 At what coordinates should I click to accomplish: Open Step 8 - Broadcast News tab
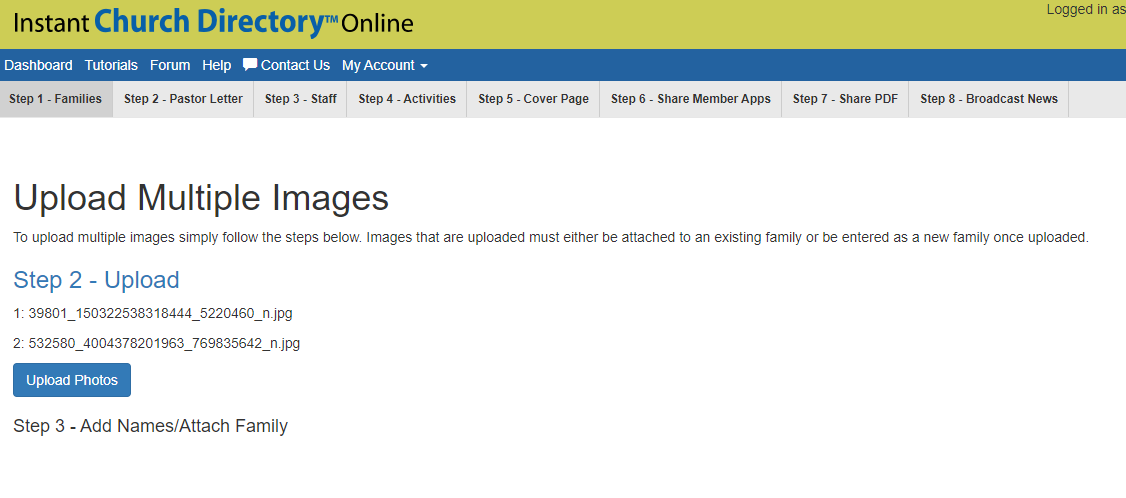tap(989, 99)
